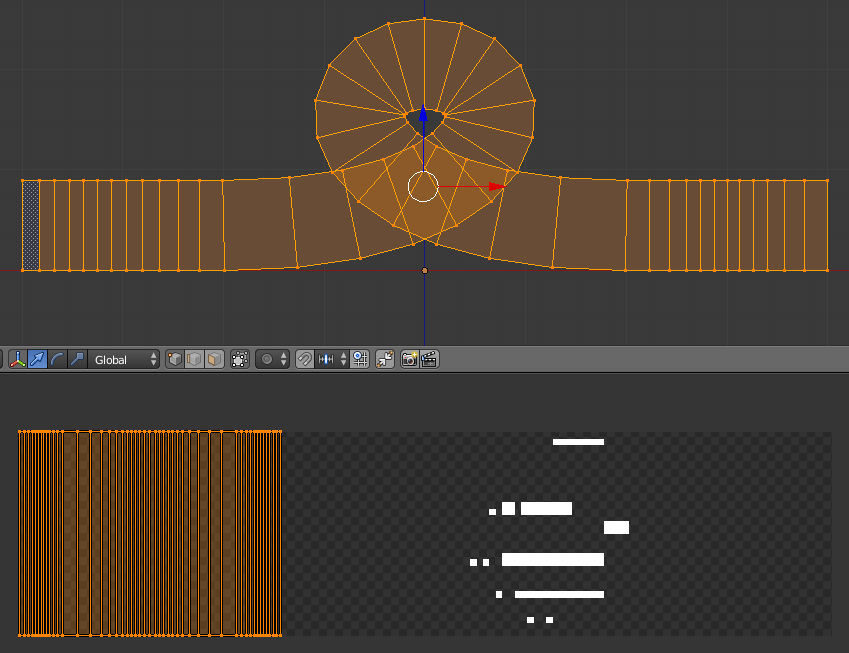The width and height of the screenshot is (849, 653).
Task: Switch to edge select mode
Action: click(194, 360)
